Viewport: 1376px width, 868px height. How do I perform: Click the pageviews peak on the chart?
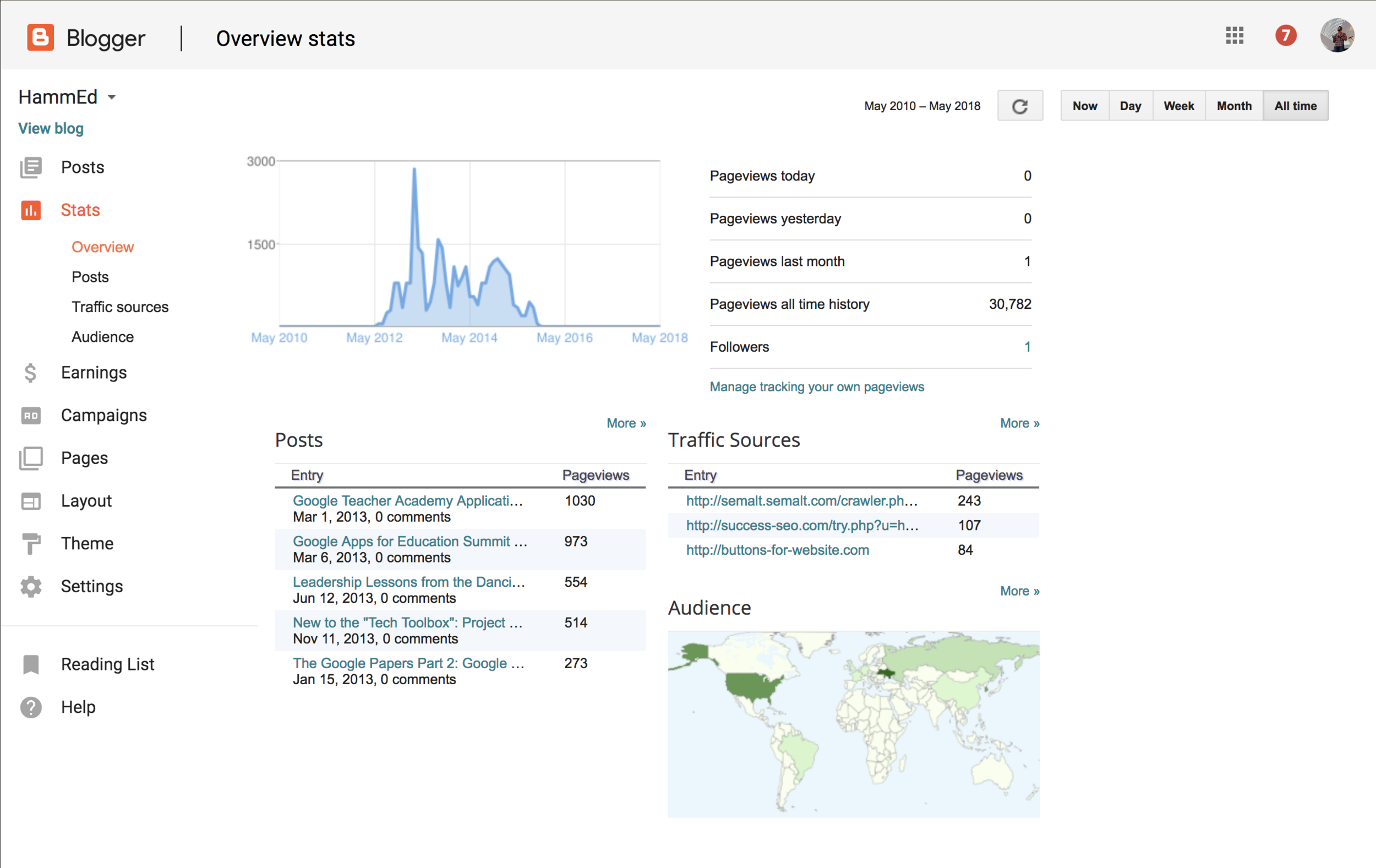click(414, 169)
